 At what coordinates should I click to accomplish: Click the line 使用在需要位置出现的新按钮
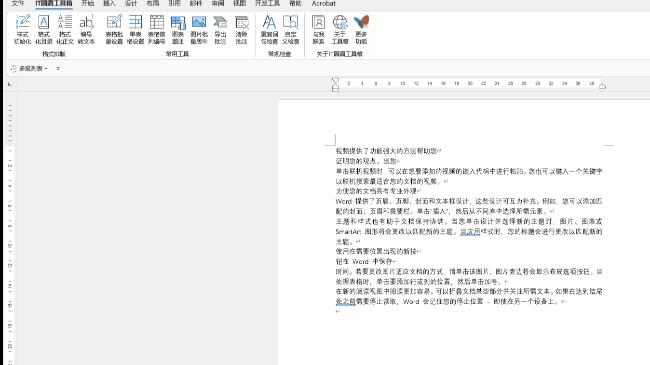[378, 251]
